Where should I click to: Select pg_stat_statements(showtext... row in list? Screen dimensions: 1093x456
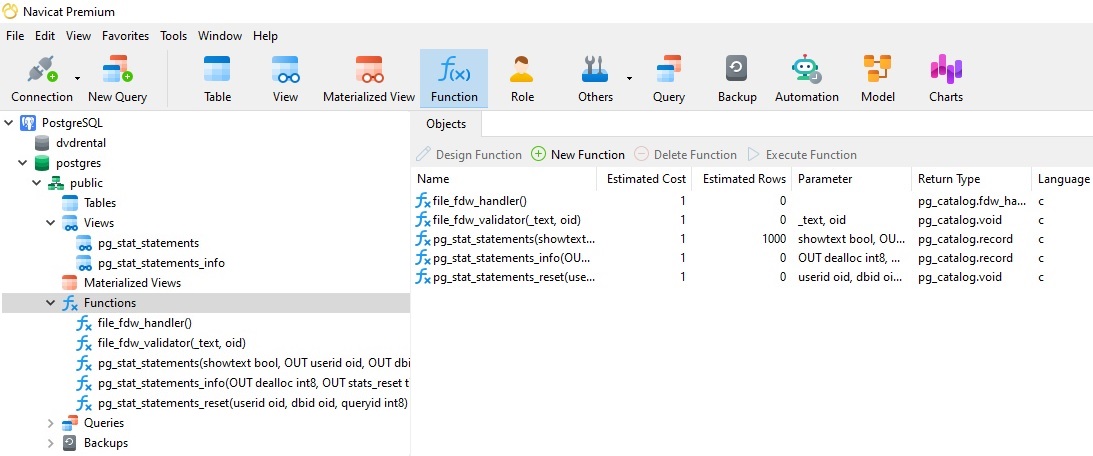point(752,239)
